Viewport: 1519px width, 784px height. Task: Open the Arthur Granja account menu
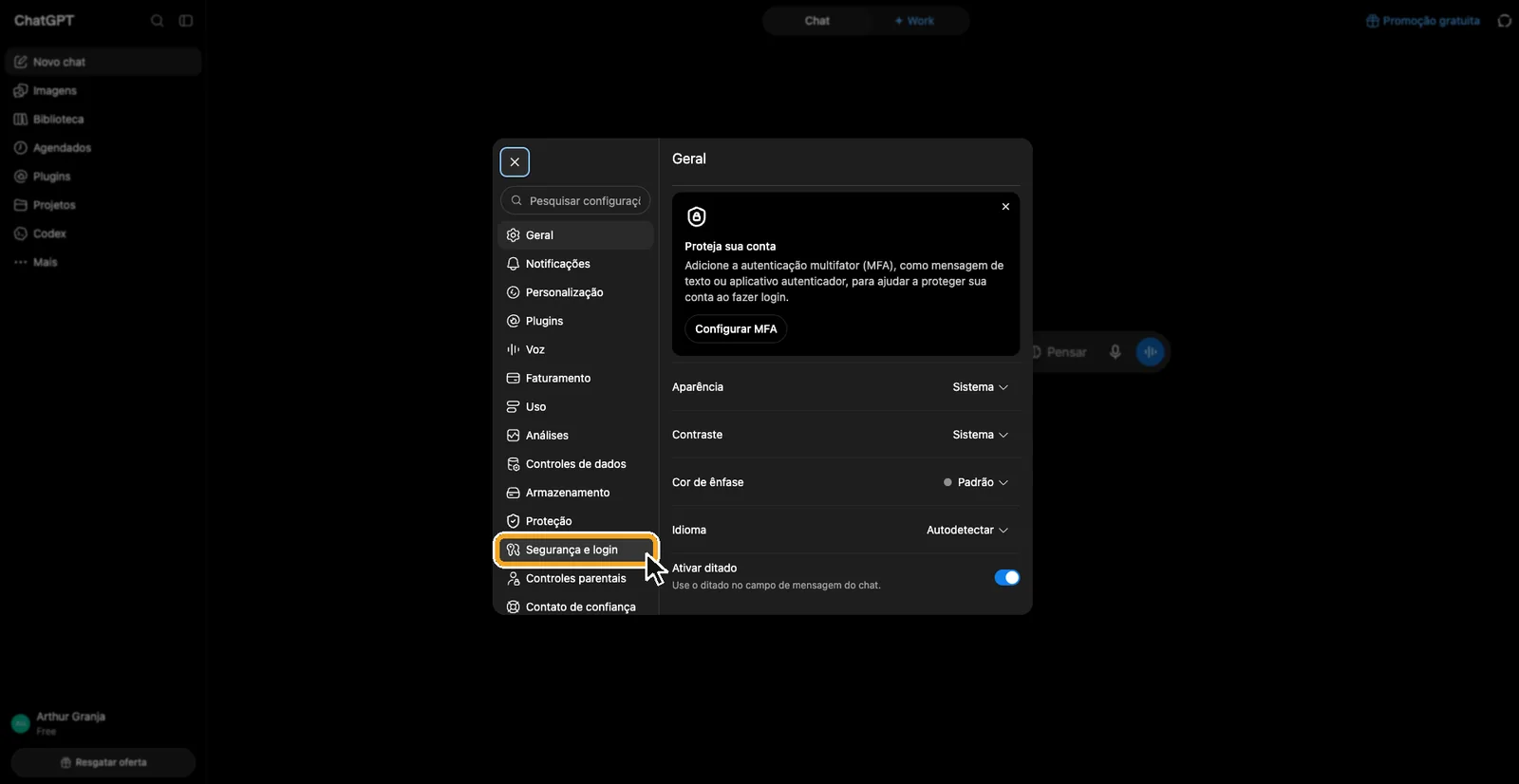point(103,723)
